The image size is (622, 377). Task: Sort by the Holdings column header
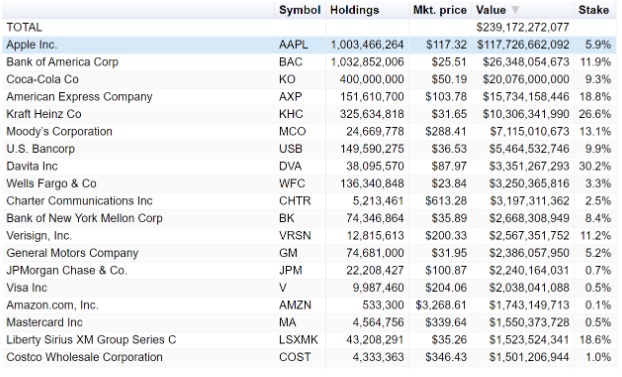tap(354, 10)
